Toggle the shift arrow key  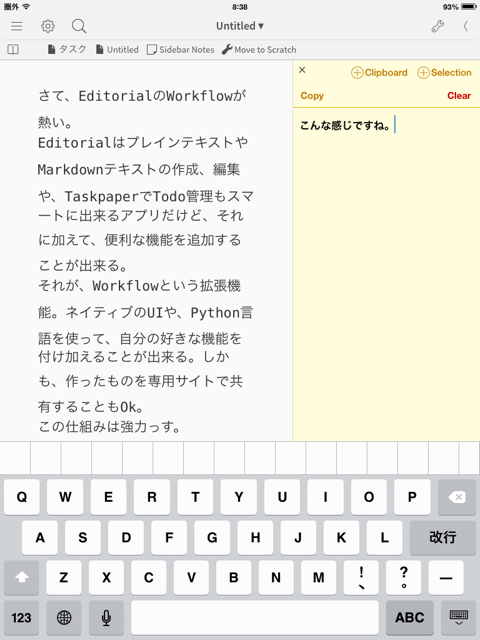point(22,577)
